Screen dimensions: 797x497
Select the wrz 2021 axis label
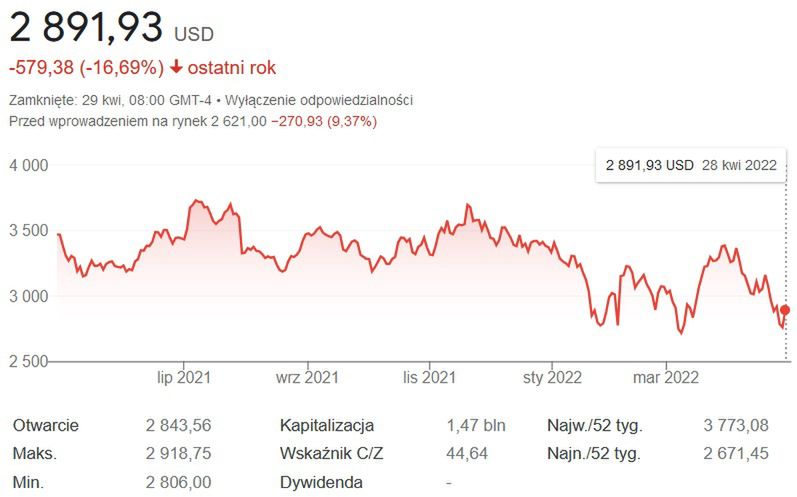307,377
